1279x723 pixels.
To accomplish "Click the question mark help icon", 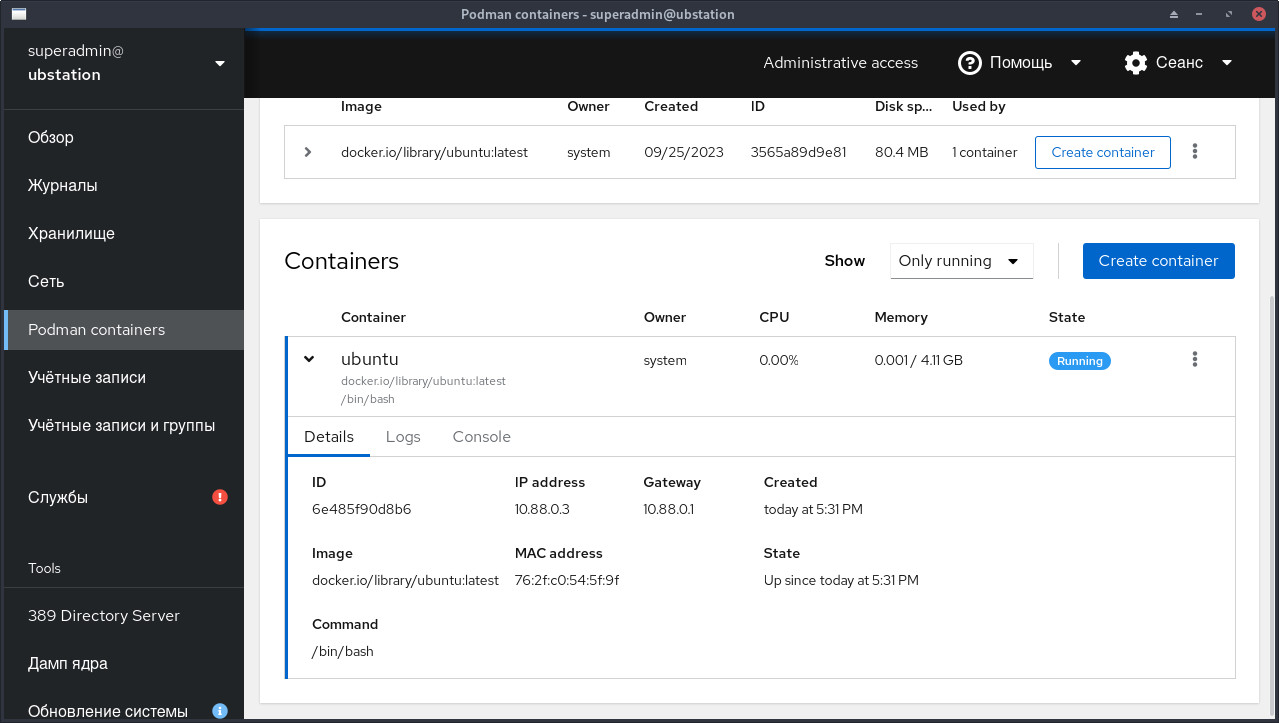I will click(969, 62).
